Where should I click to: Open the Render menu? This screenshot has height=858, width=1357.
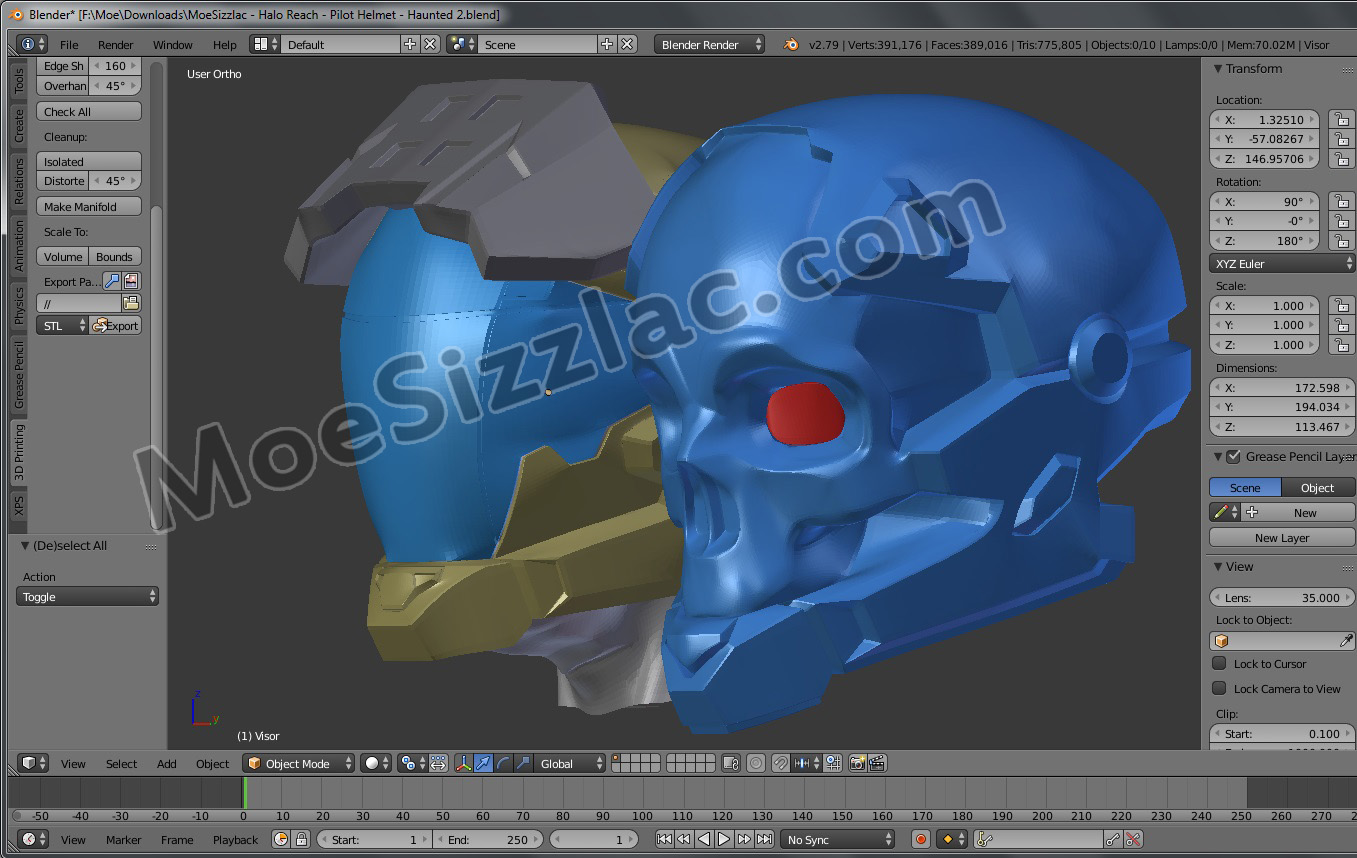(115, 44)
